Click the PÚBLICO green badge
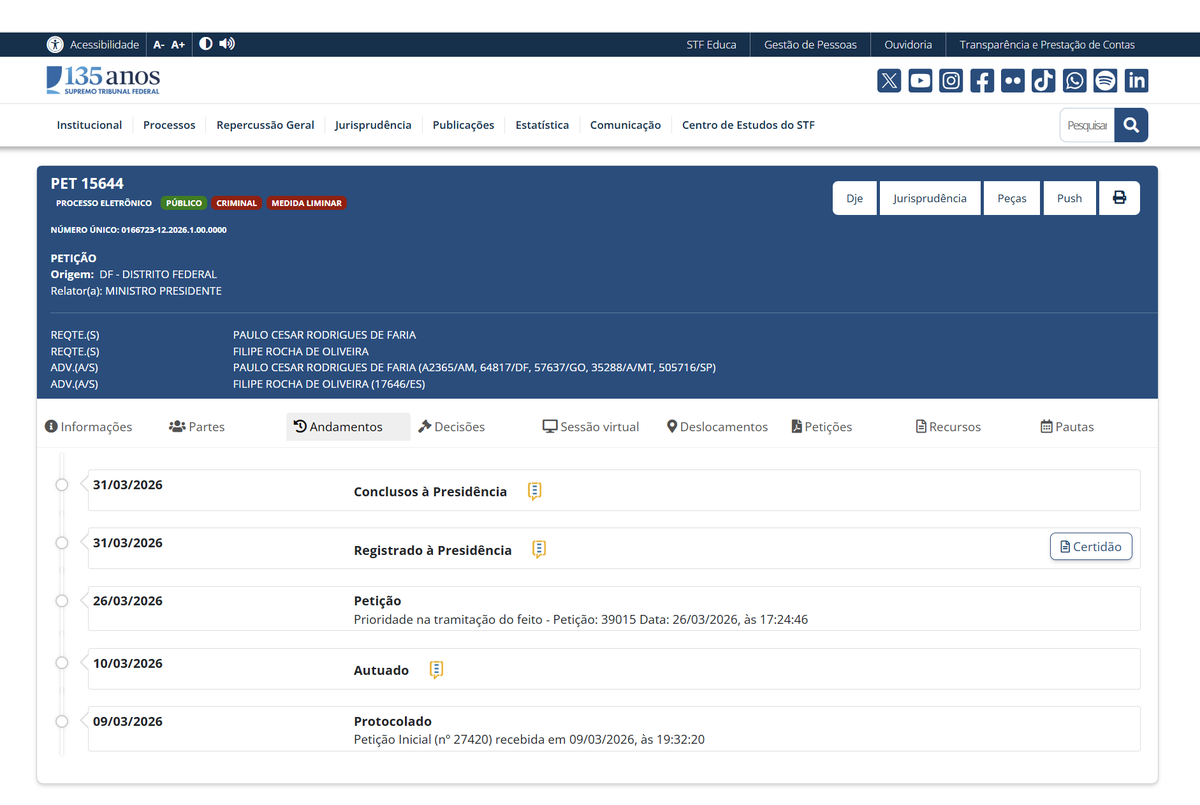The image size is (1200, 805). (184, 203)
